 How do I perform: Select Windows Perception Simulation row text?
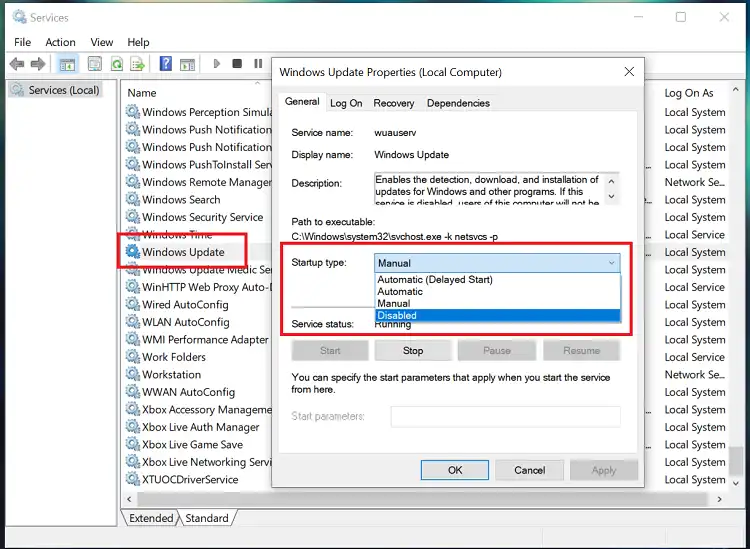click(x=207, y=112)
